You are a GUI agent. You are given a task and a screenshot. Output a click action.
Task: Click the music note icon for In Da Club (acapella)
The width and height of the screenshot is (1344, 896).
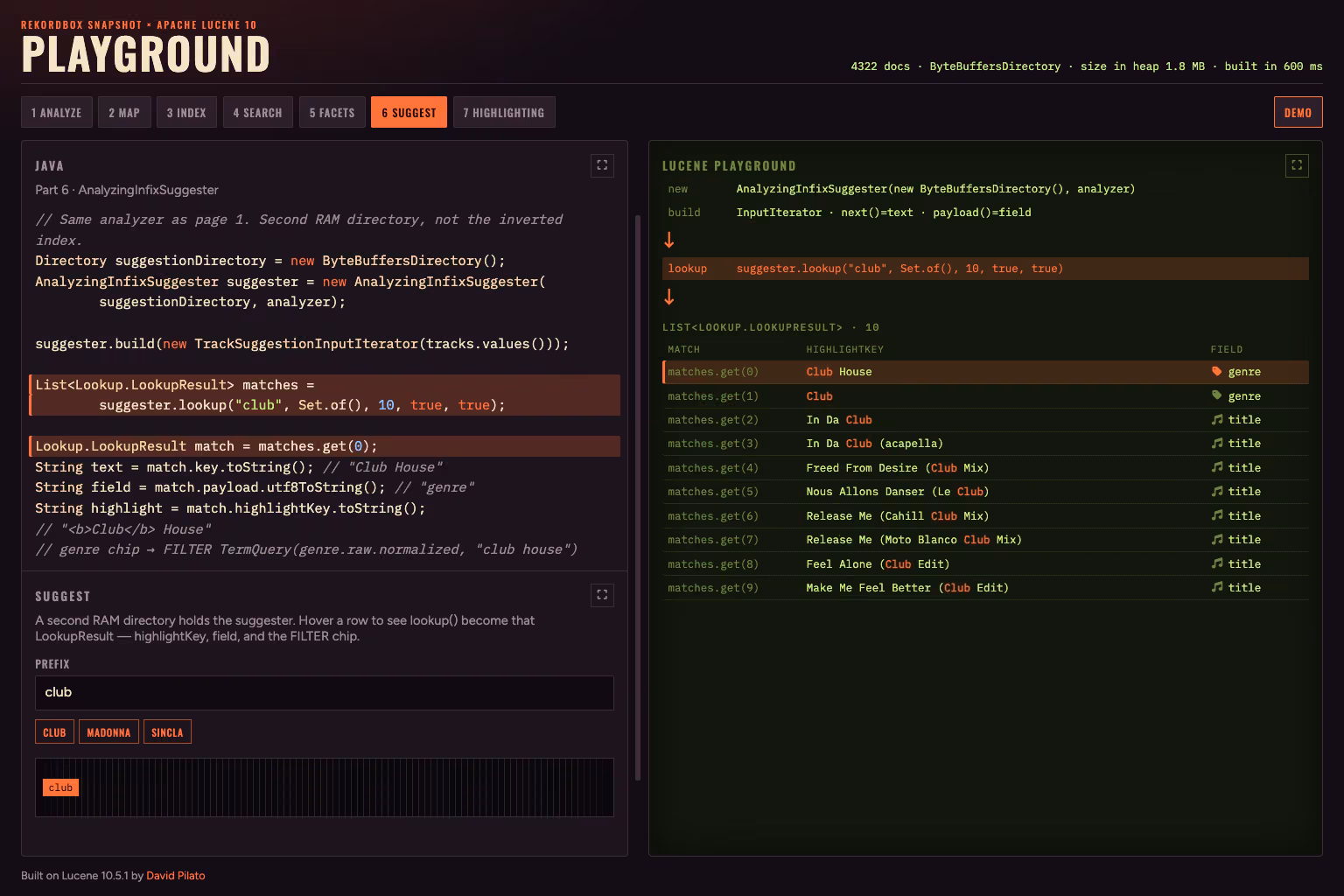pyautogui.click(x=1216, y=443)
